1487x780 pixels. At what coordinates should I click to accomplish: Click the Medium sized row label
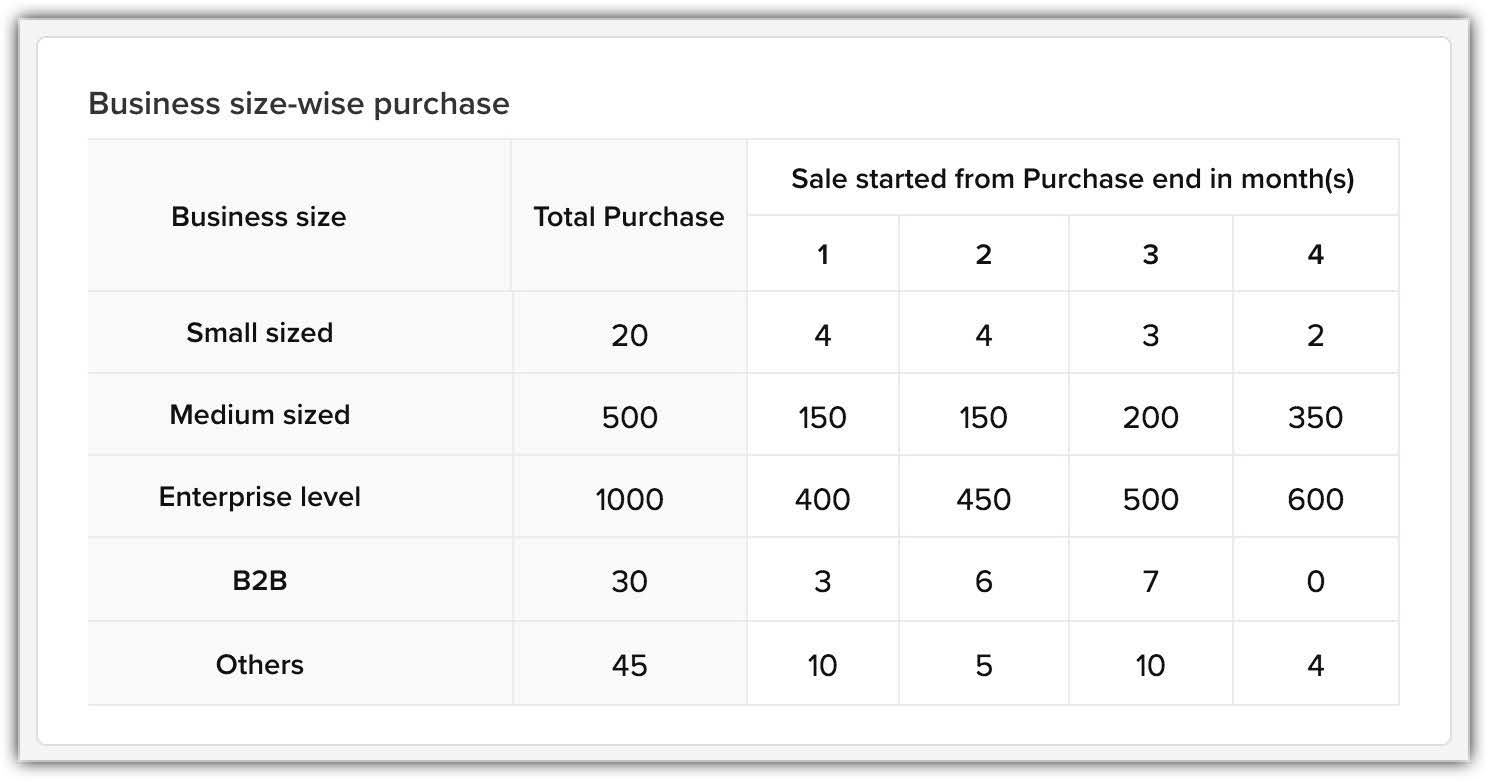259,415
